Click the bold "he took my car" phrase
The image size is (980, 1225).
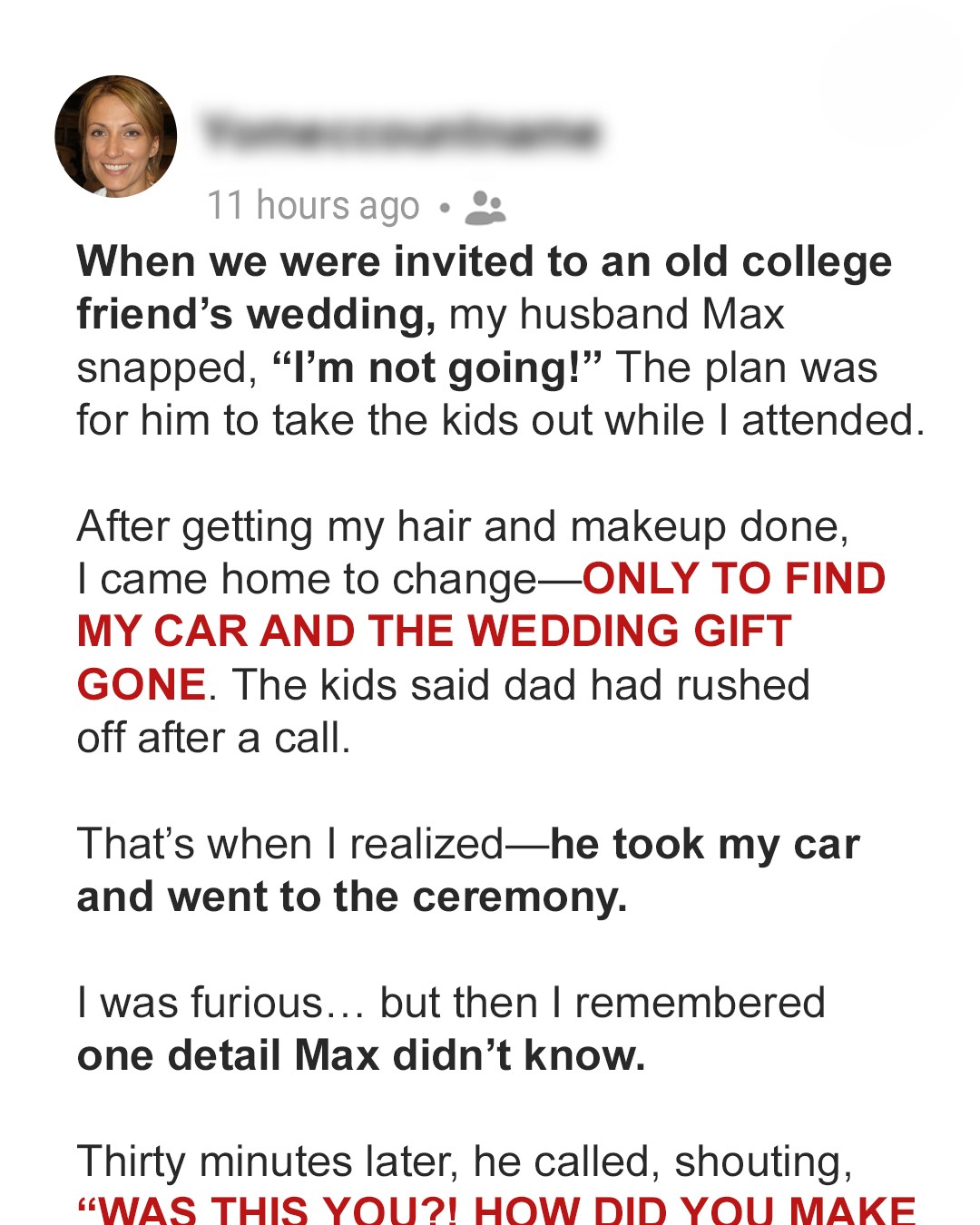tap(704, 844)
